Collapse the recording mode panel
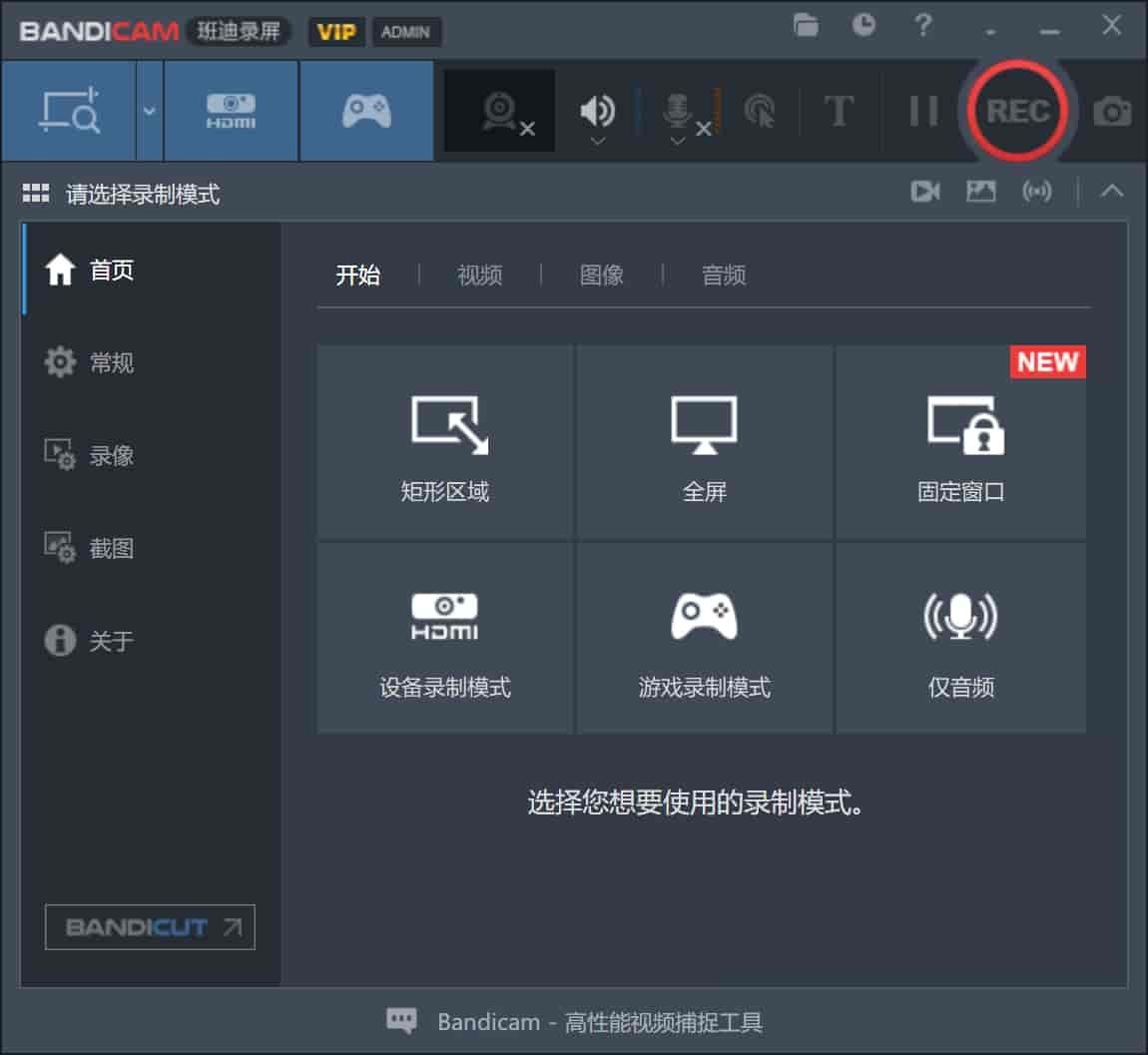Viewport: 1148px width, 1055px height. tap(1112, 192)
